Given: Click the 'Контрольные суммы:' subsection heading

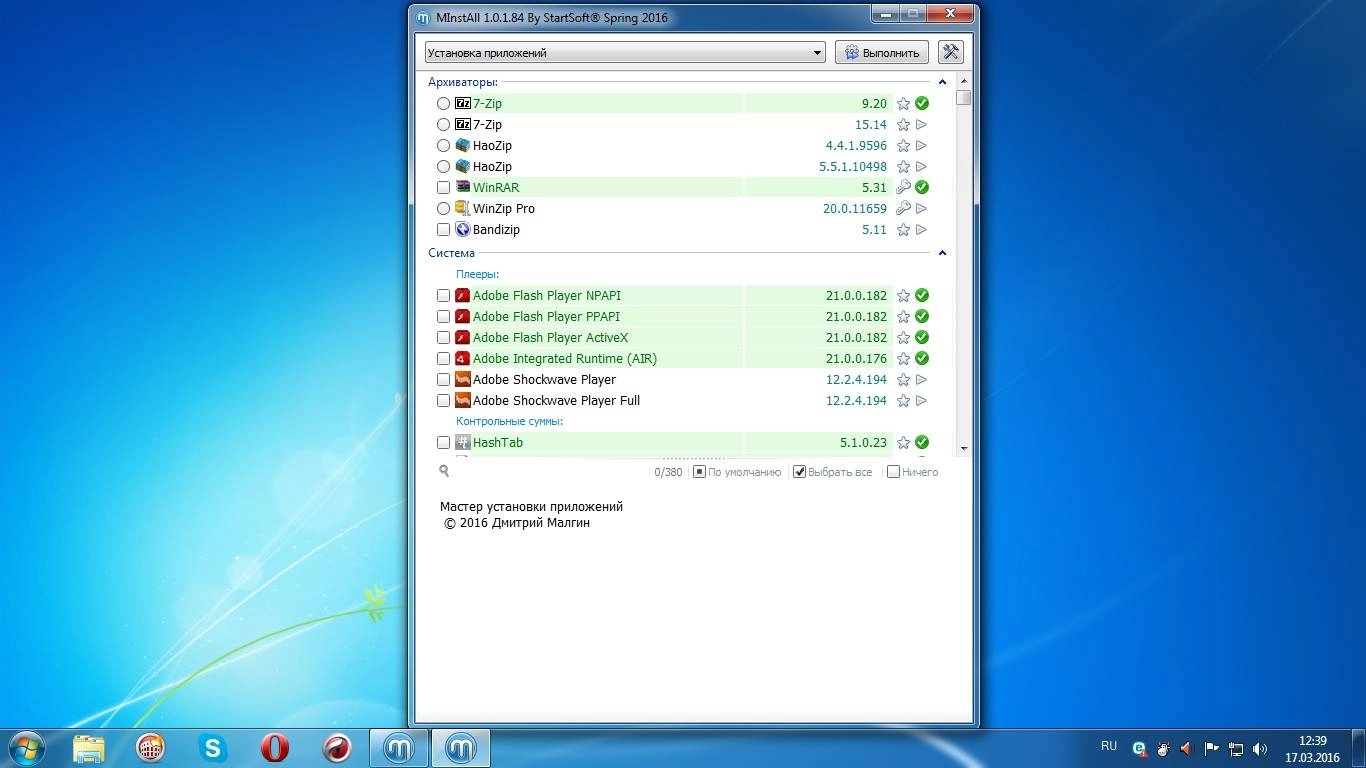Looking at the screenshot, I should tap(509, 421).
